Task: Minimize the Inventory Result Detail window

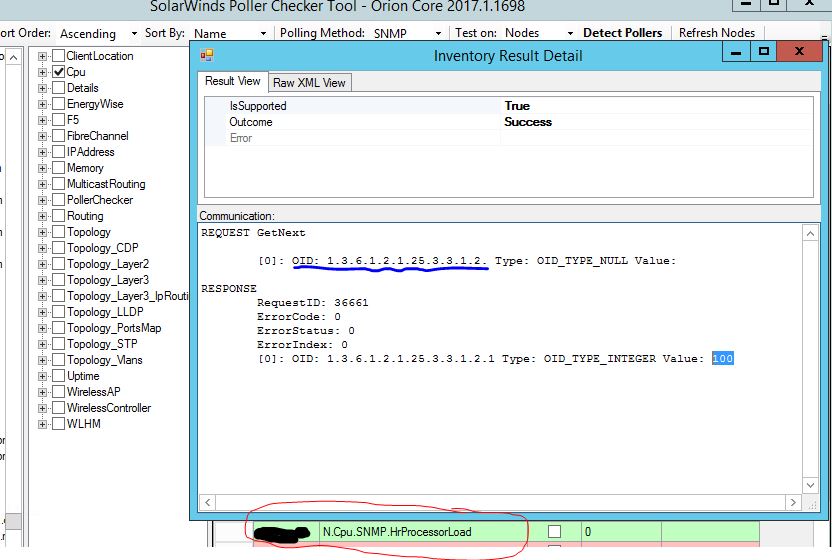Action: pyautogui.click(x=736, y=52)
